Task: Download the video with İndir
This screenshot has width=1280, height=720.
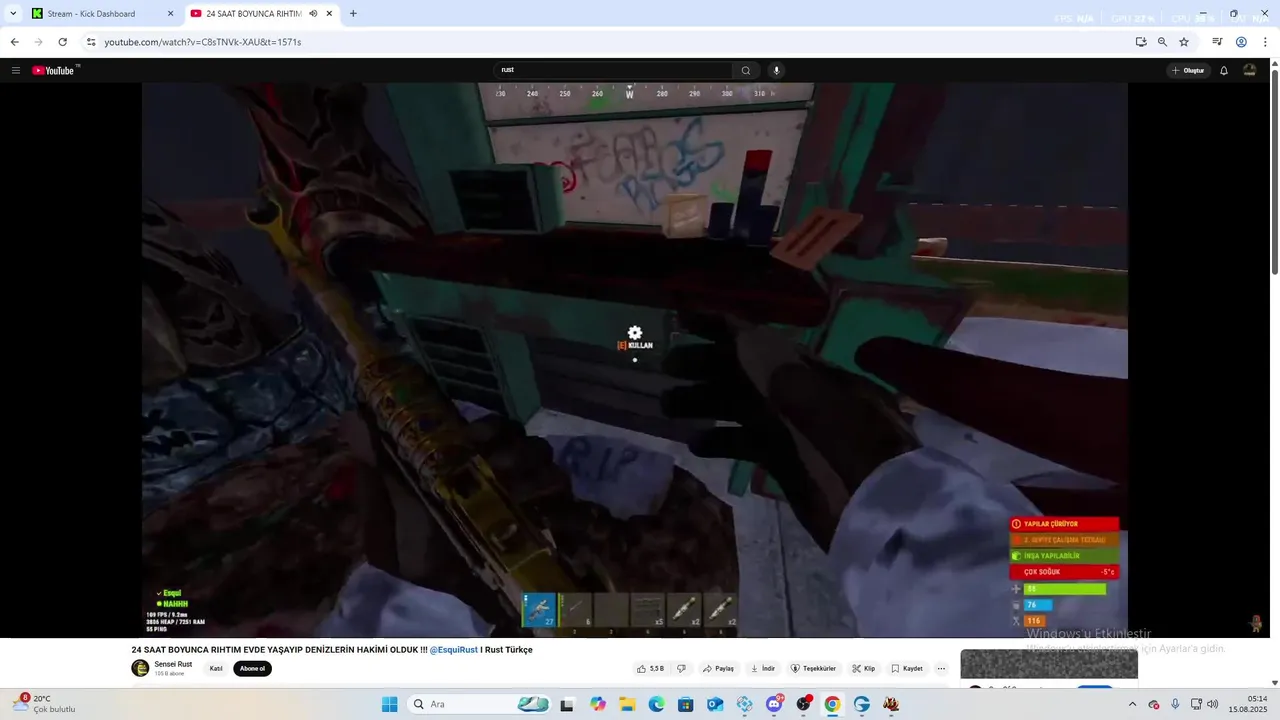Action: (762, 668)
